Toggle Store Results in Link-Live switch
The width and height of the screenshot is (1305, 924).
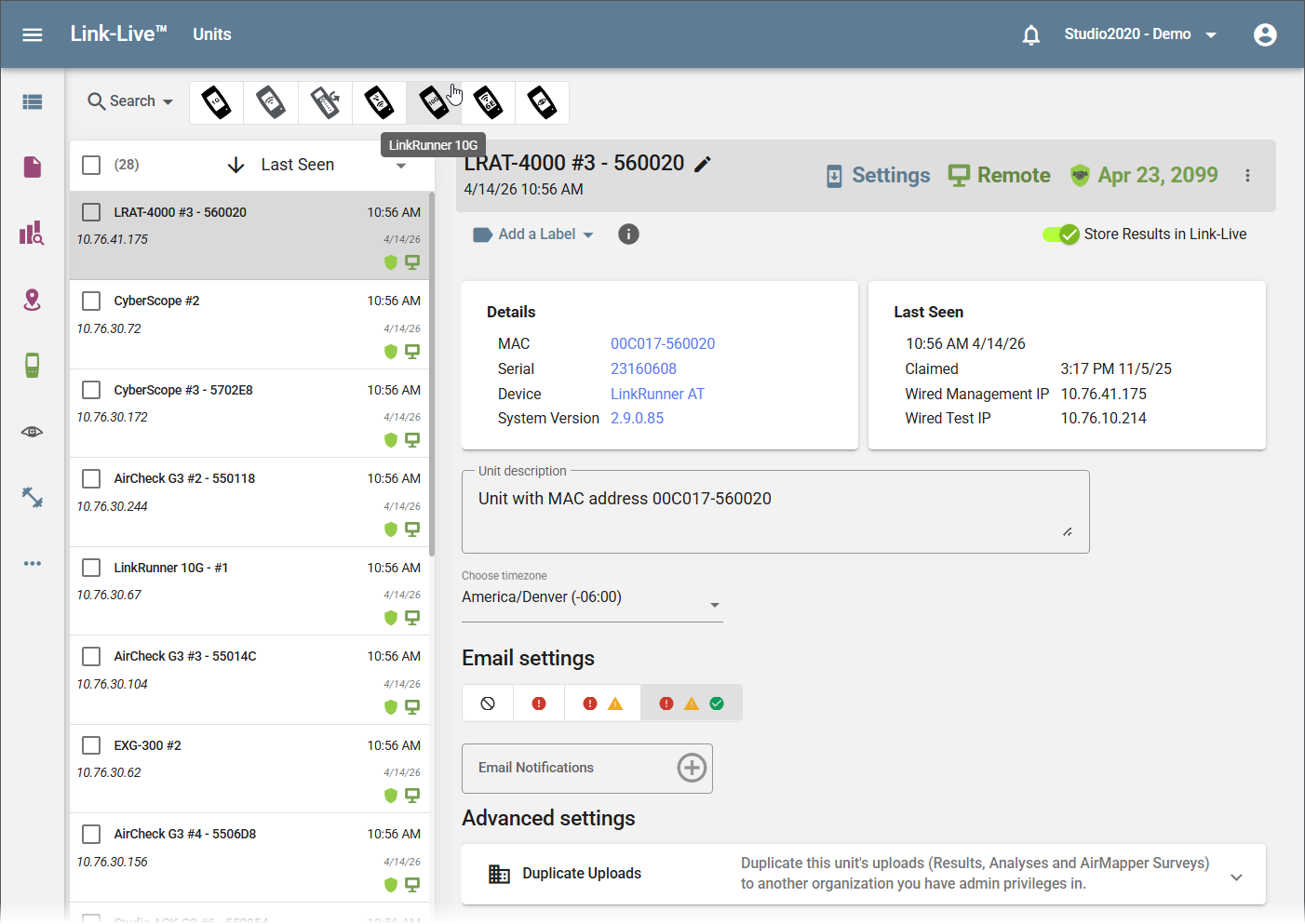pos(1061,234)
